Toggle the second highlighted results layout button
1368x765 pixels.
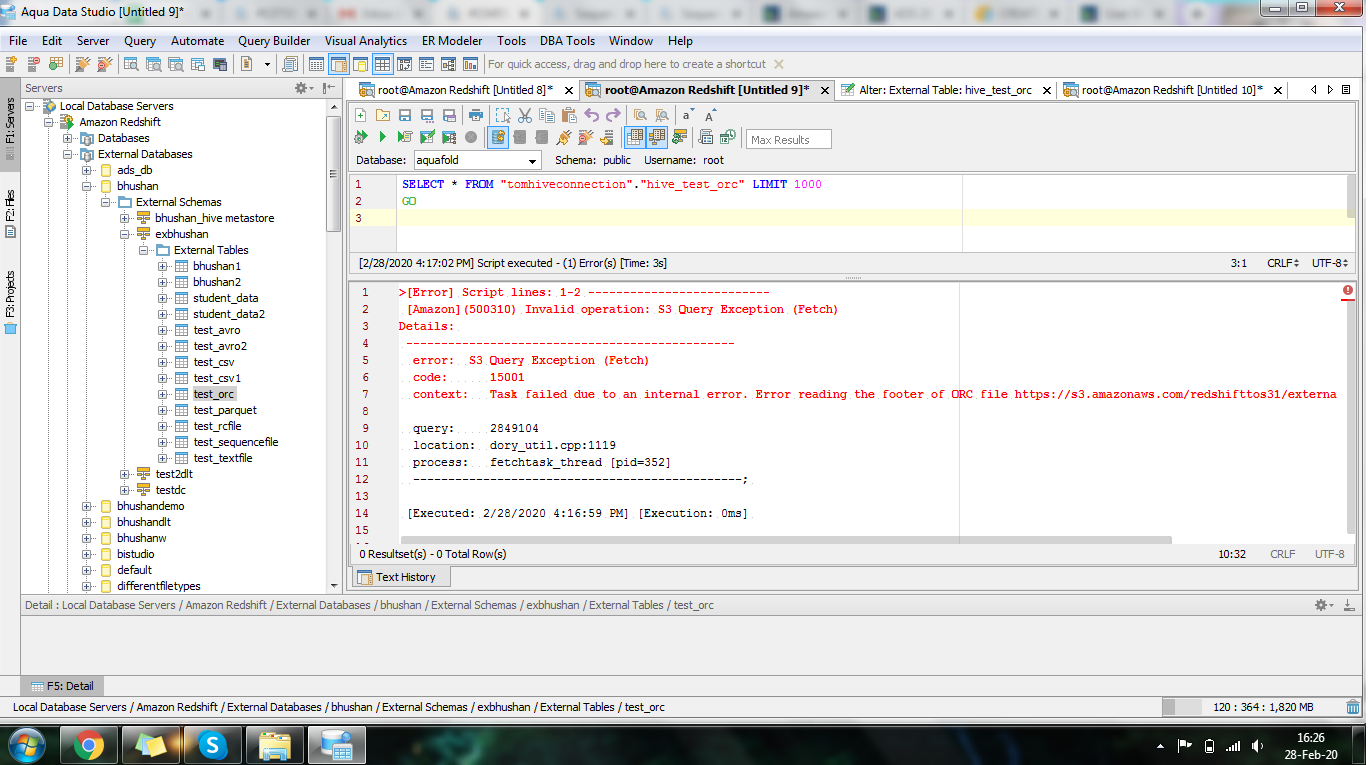click(x=657, y=137)
